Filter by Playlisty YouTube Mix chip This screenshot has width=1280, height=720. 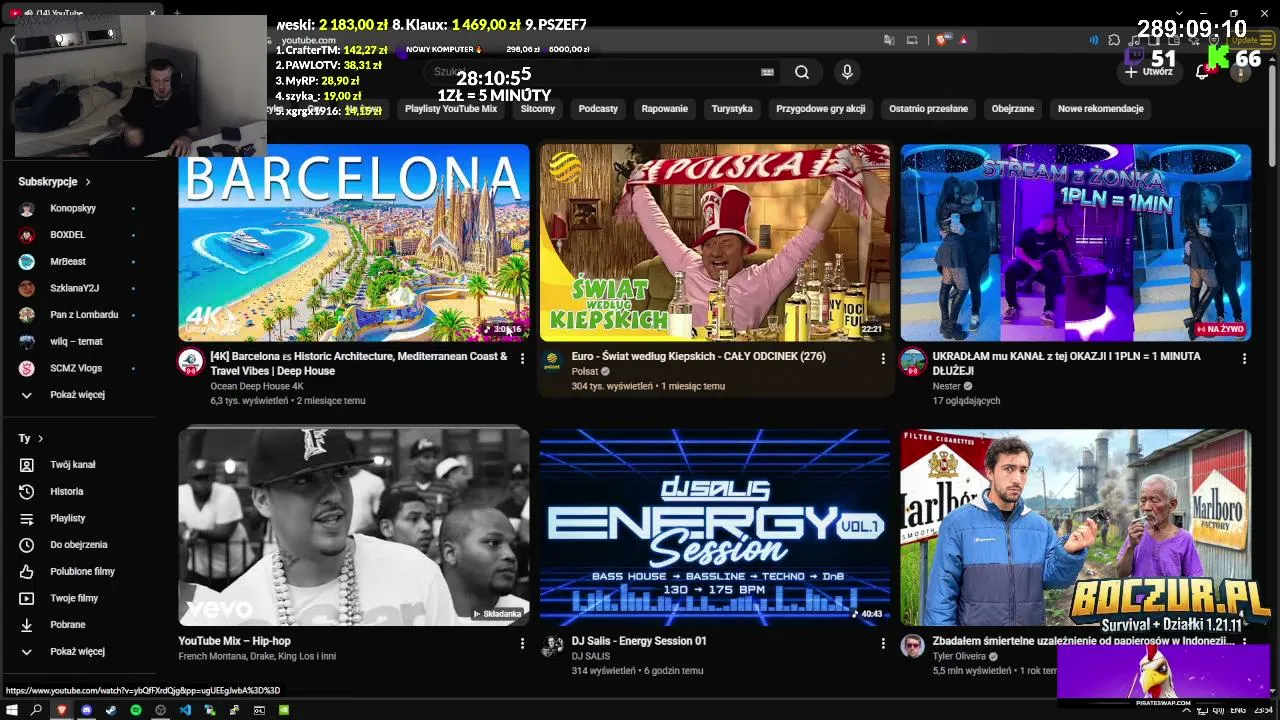coord(451,109)
